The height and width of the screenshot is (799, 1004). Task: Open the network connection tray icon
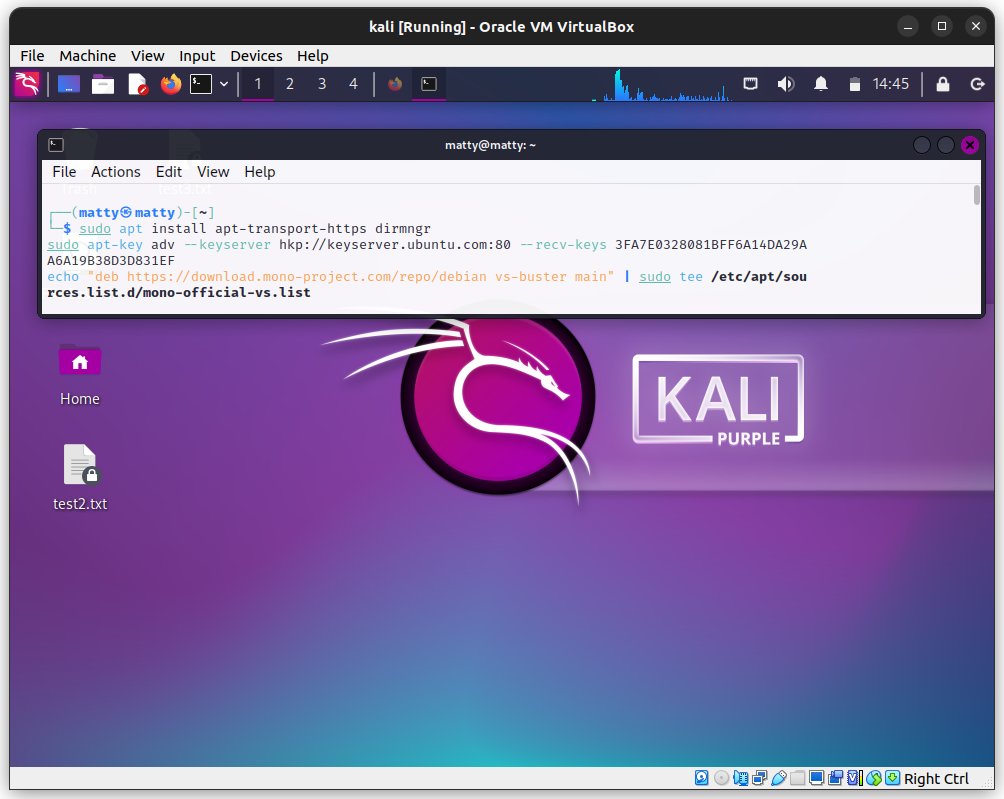click(750, 84)
